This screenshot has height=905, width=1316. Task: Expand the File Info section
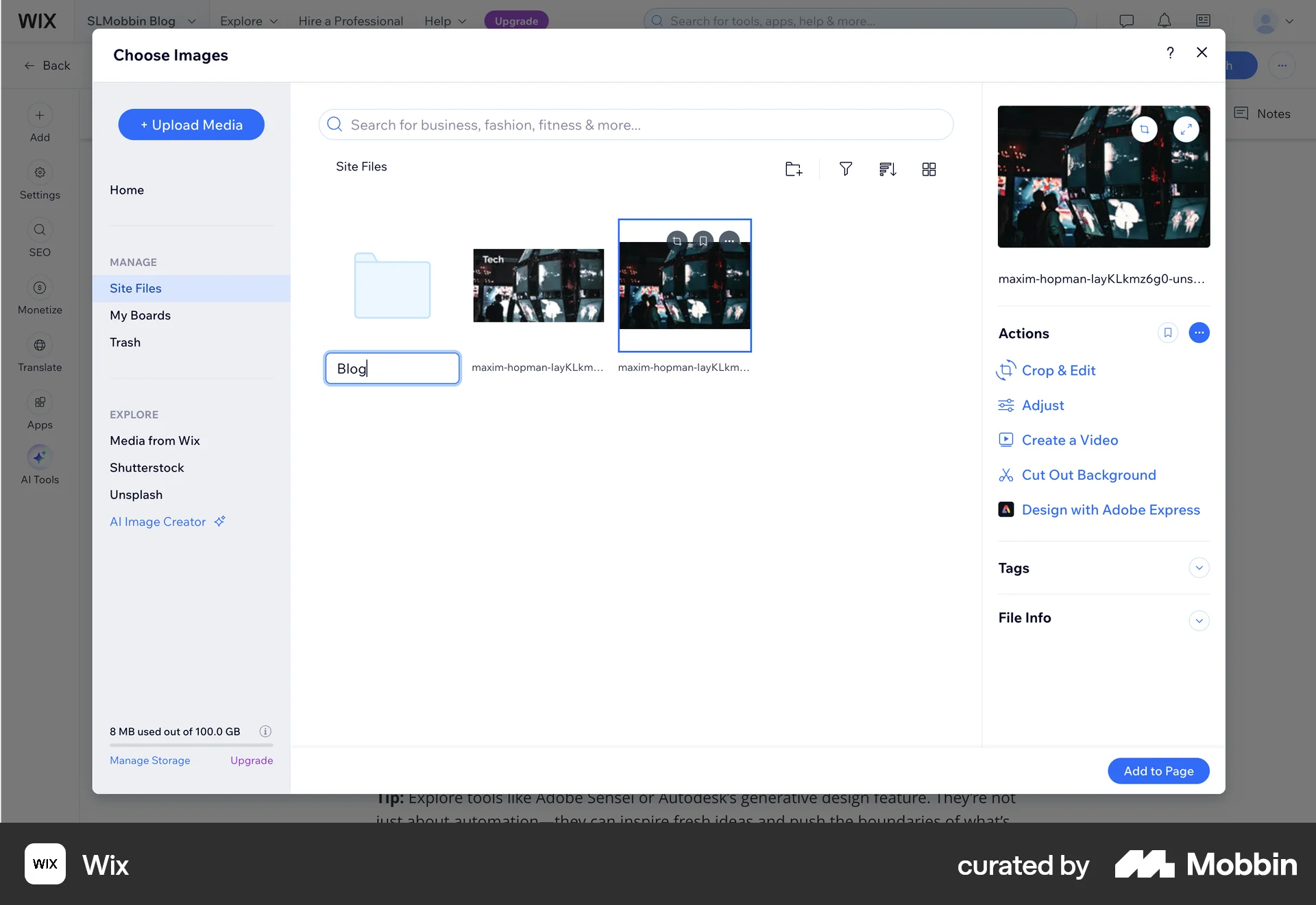click(x=1199, y=620)
